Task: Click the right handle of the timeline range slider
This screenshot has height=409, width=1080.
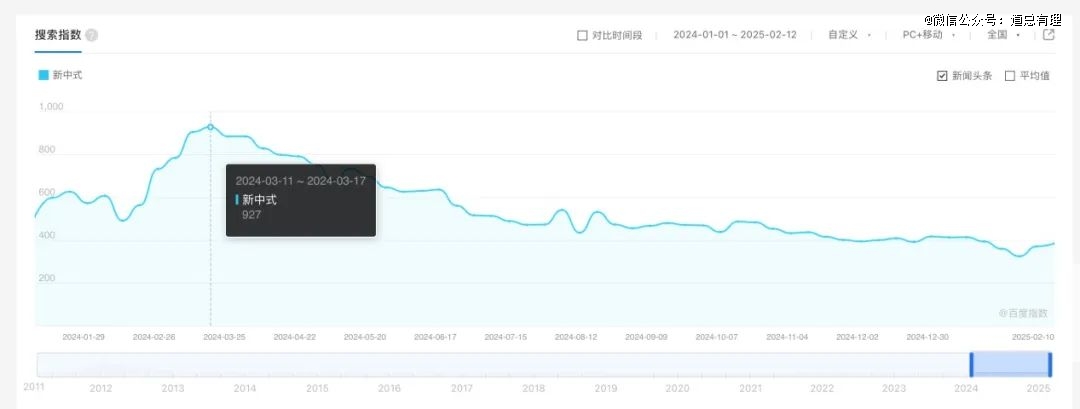Action: tap(1050, 364)
